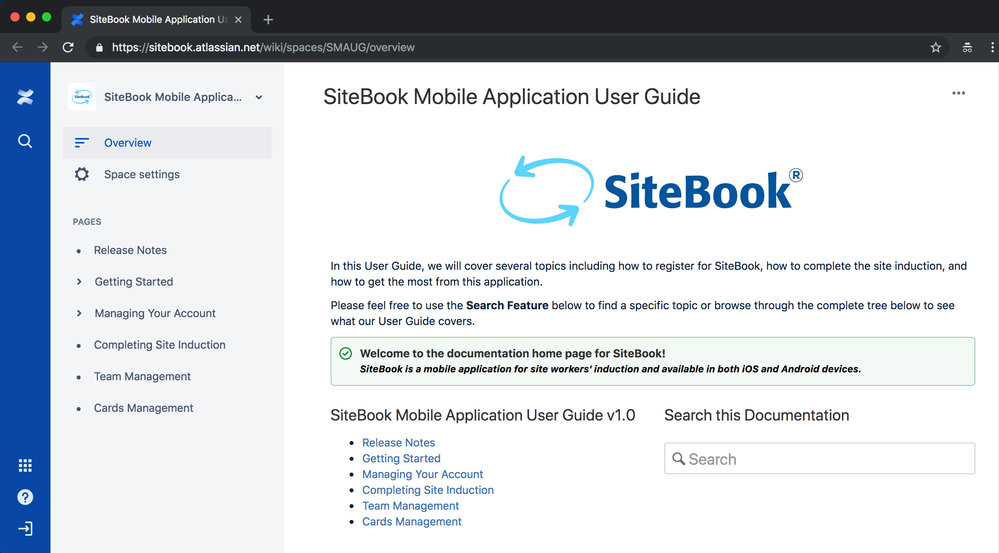
Task: Close the SiteBook Mobile Application tab
Action: coord(238,20)
